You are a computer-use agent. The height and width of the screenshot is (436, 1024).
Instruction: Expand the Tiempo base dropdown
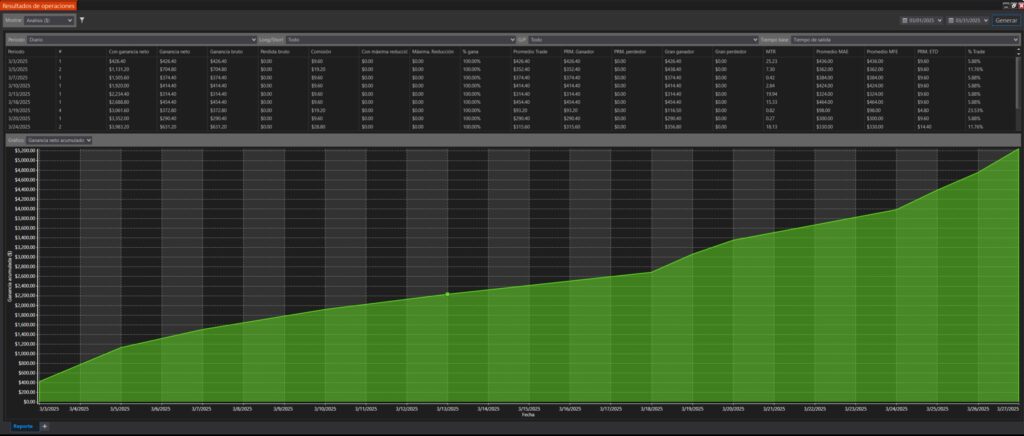tap(901, 39)
